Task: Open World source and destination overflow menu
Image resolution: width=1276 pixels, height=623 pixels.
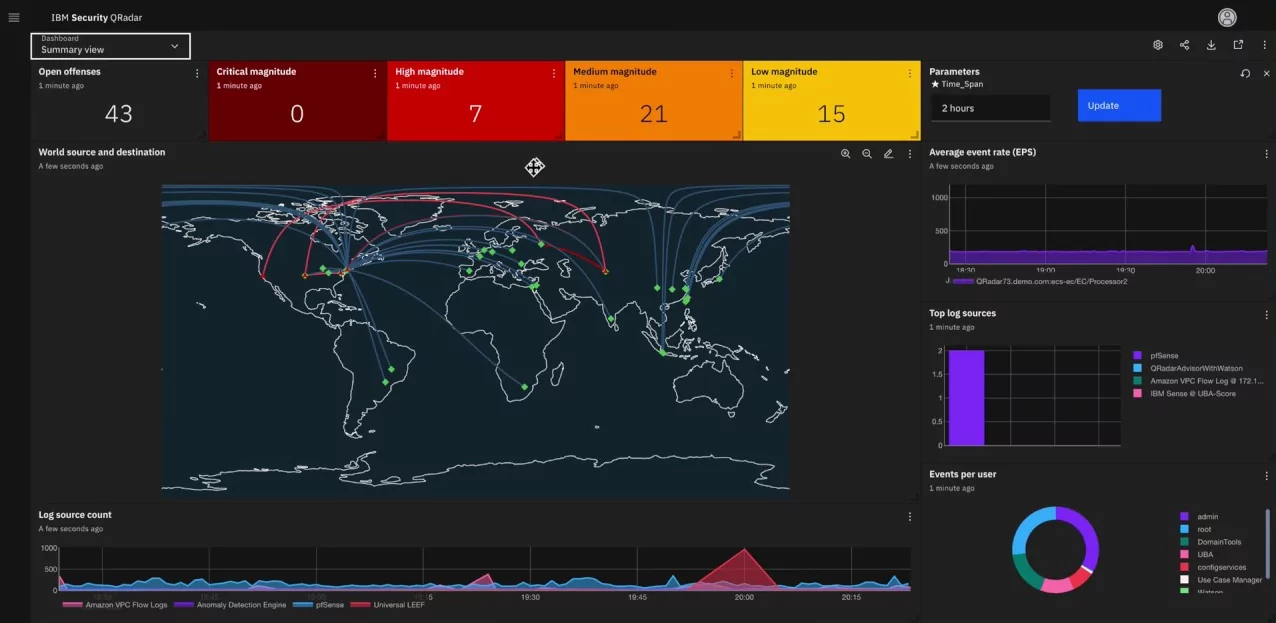Action: [x=910, y=154]
